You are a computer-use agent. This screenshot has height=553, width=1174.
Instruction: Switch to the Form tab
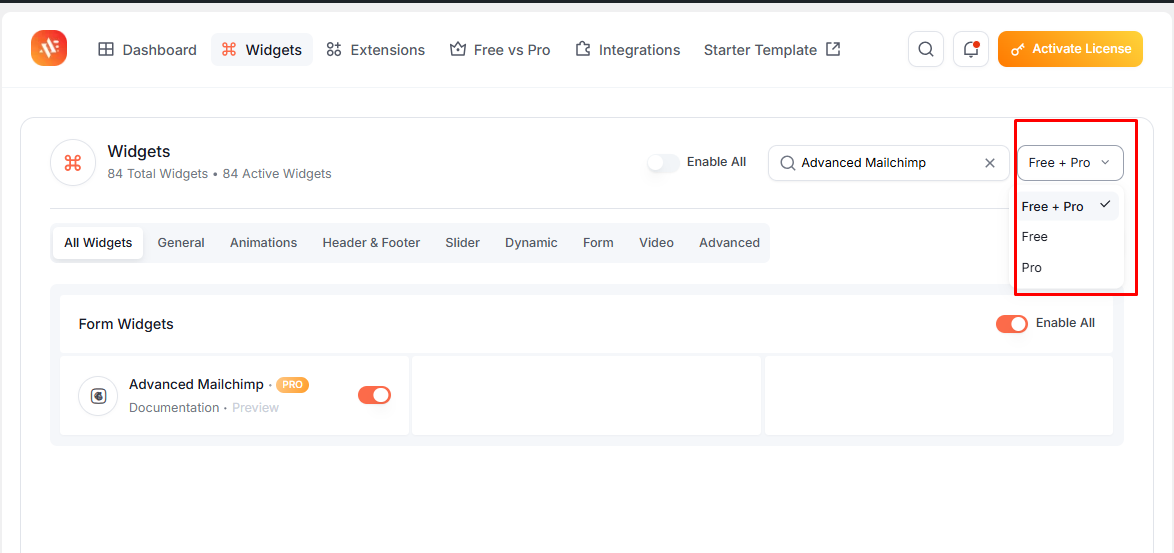(598, 243)
